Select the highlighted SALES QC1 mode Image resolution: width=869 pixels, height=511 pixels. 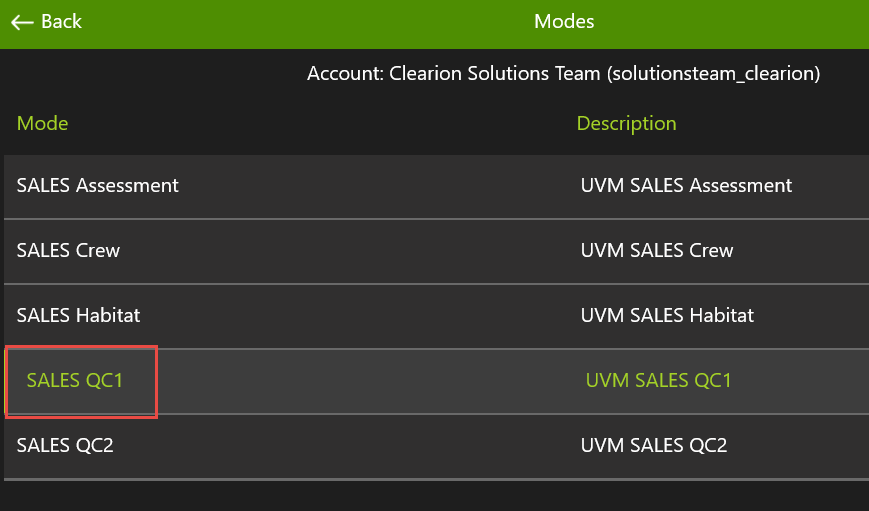click(x=75, y=381)
